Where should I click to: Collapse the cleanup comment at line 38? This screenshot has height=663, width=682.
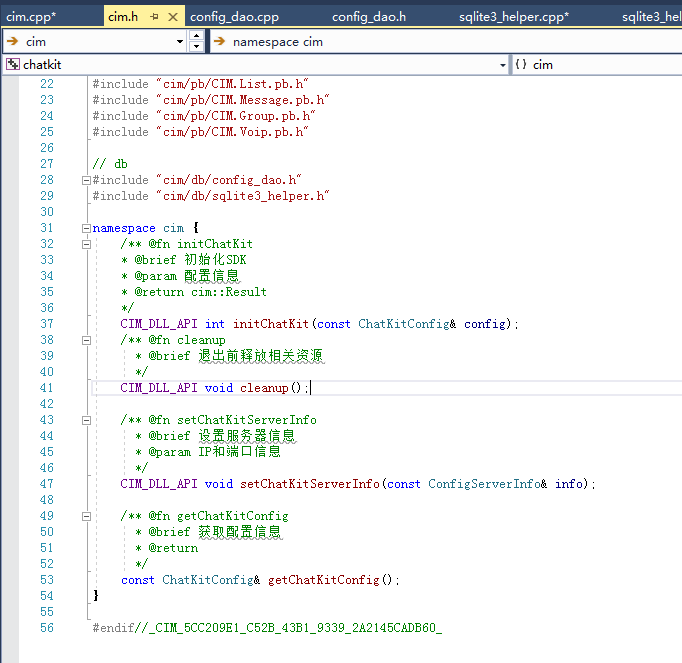(86, 340)
